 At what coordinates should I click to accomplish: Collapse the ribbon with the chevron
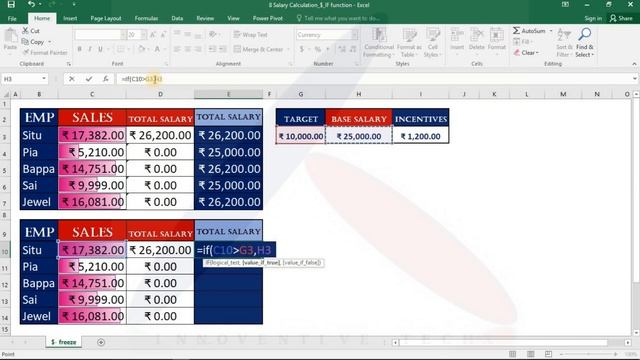click(x=634, y=64)
